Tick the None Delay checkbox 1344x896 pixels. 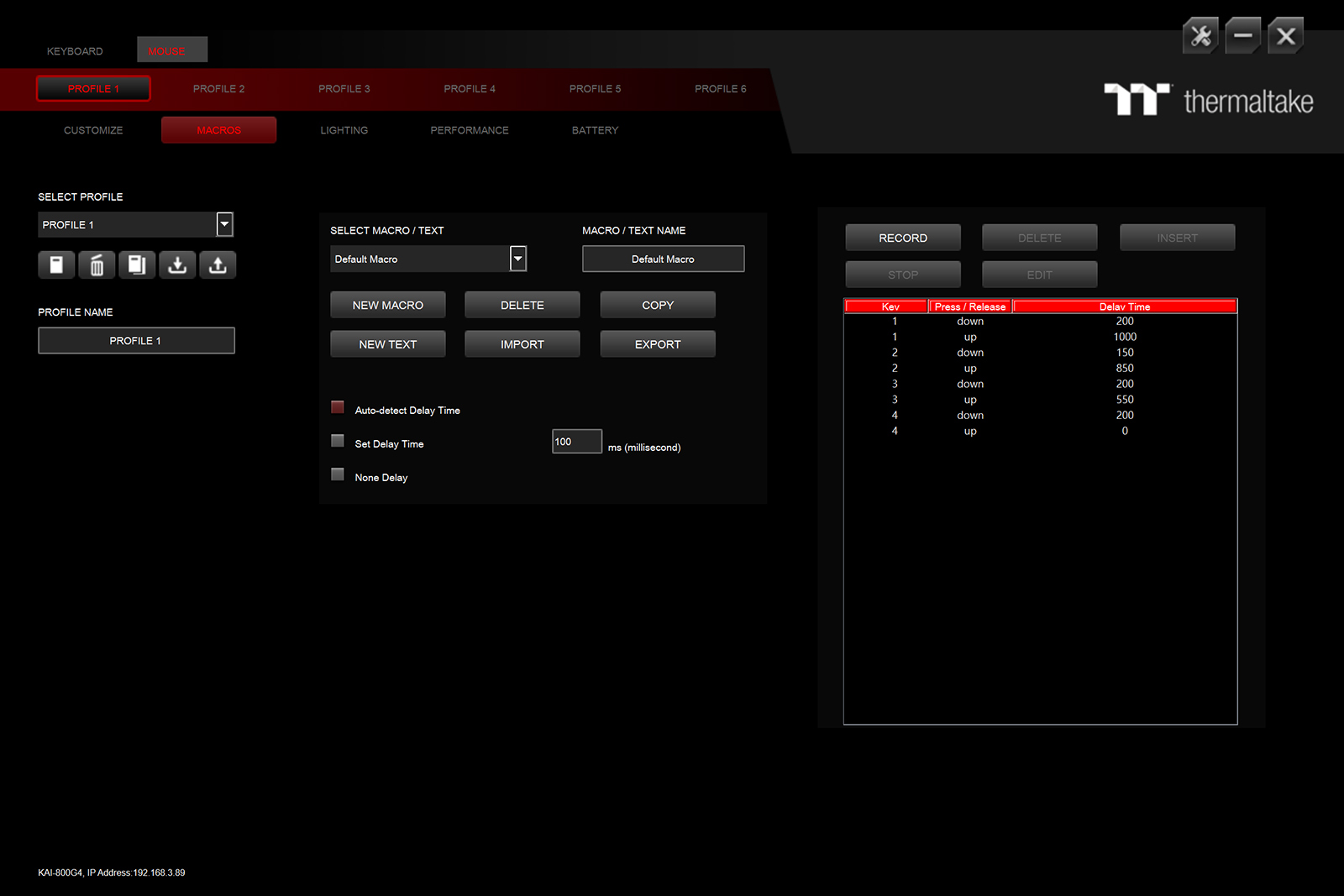338,474
